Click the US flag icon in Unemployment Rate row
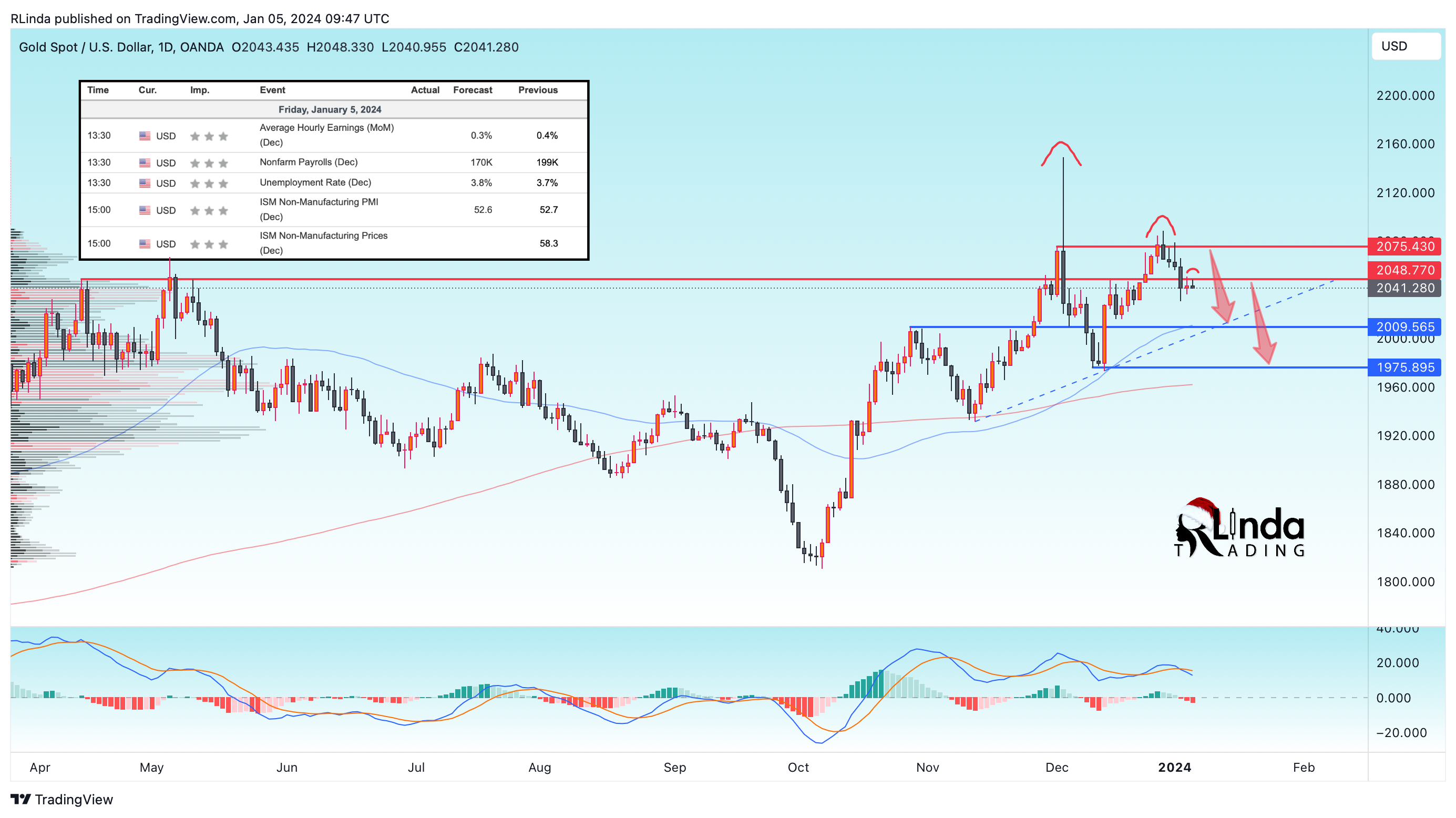The height and width of the screenshot is (818, 1456). pos(145,183)
